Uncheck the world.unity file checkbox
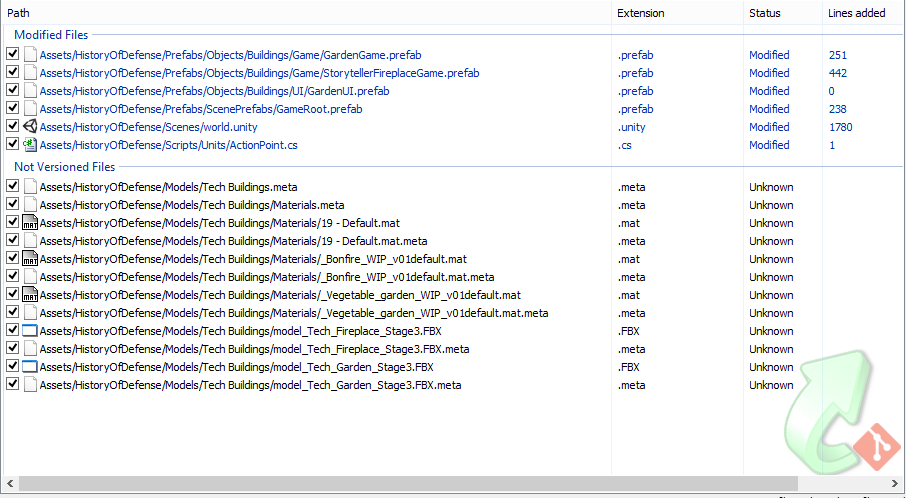This screenshot has height=498, width=906. click(x=12, y=127)
